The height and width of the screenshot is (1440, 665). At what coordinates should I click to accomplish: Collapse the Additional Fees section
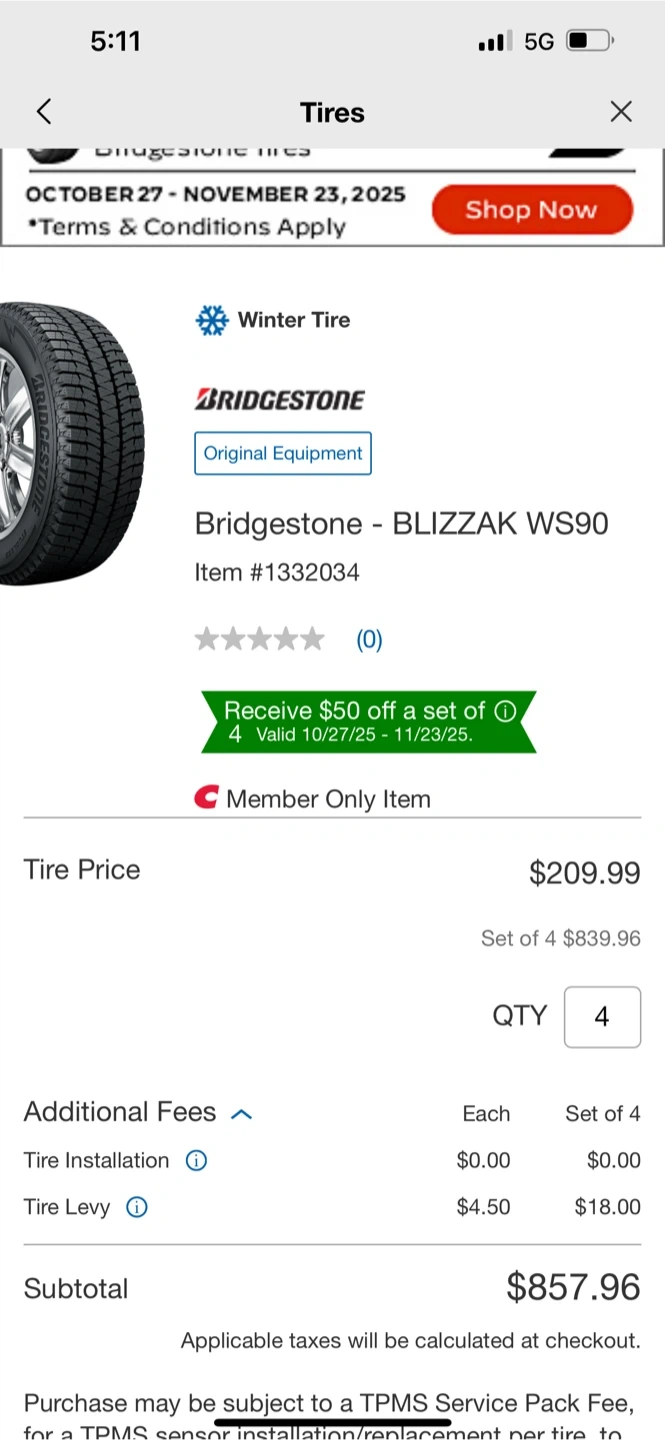[x=242, y=1114]
